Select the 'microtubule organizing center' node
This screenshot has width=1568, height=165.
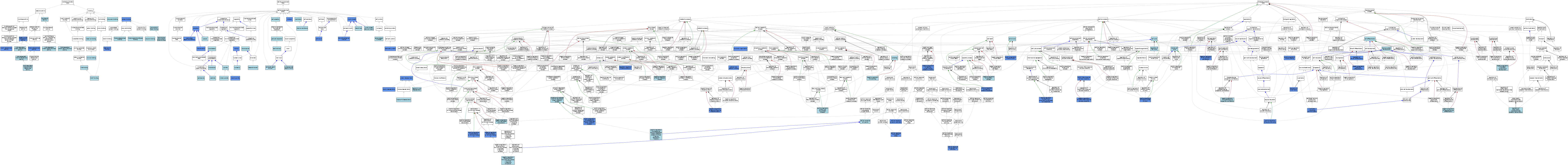201,68
